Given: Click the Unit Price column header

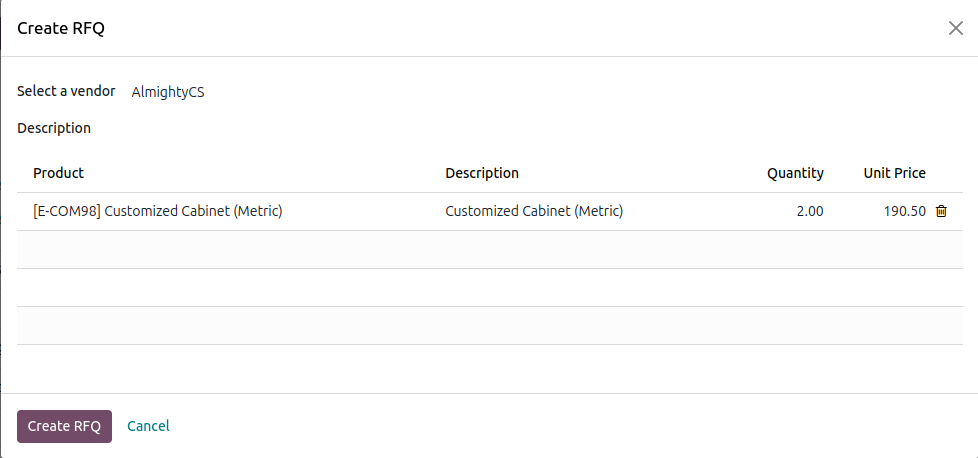Looking at the screenshot, I should [894, 173].
